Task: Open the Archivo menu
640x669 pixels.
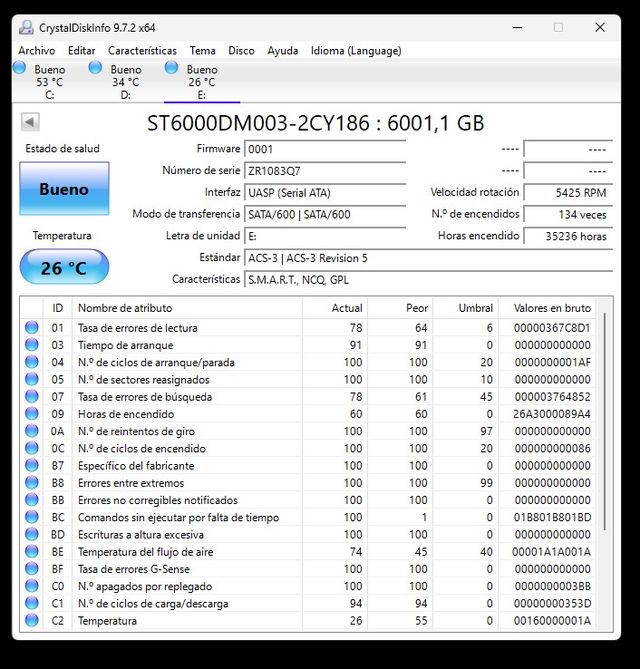Action: pyautogui.click(x=37, y=51)
